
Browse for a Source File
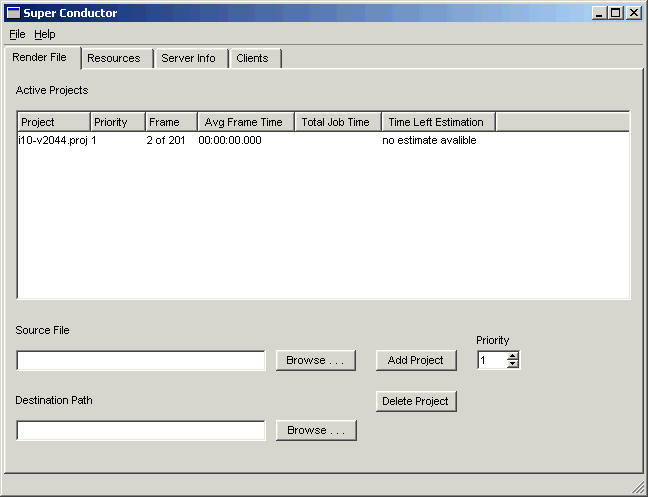tap(316, 360)
